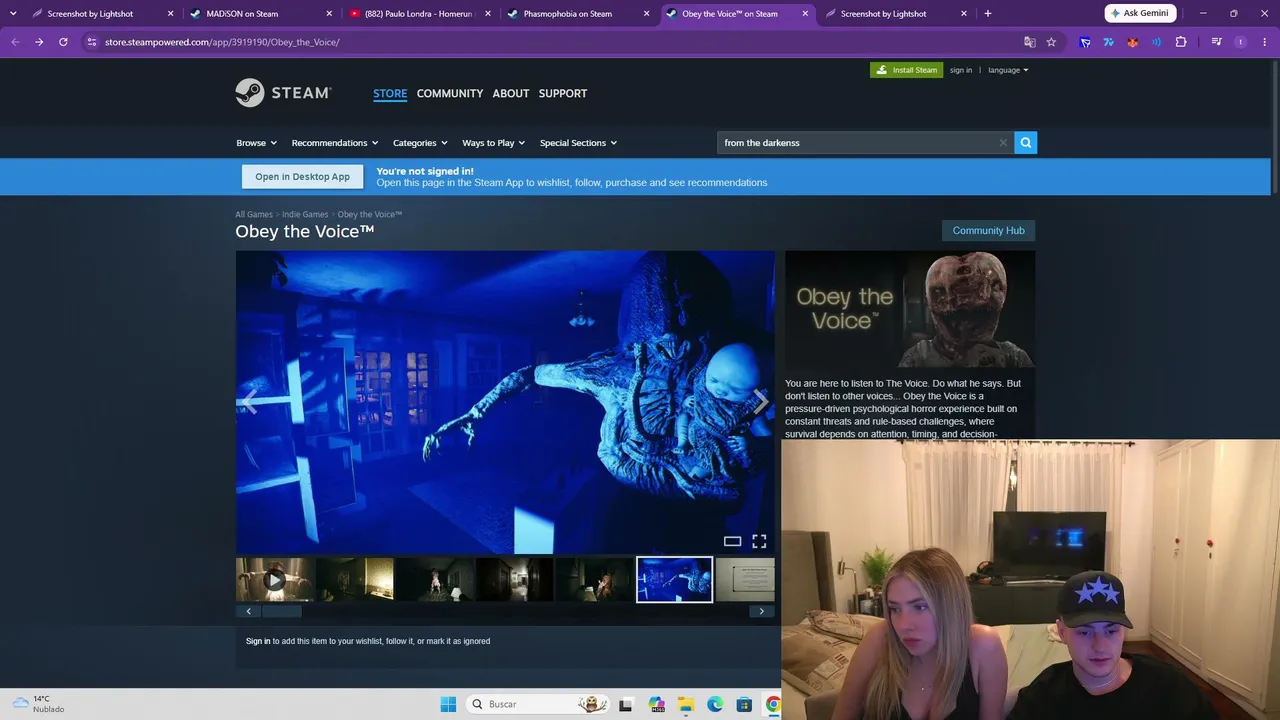View site information icon in address bar

tap(91, 42)
